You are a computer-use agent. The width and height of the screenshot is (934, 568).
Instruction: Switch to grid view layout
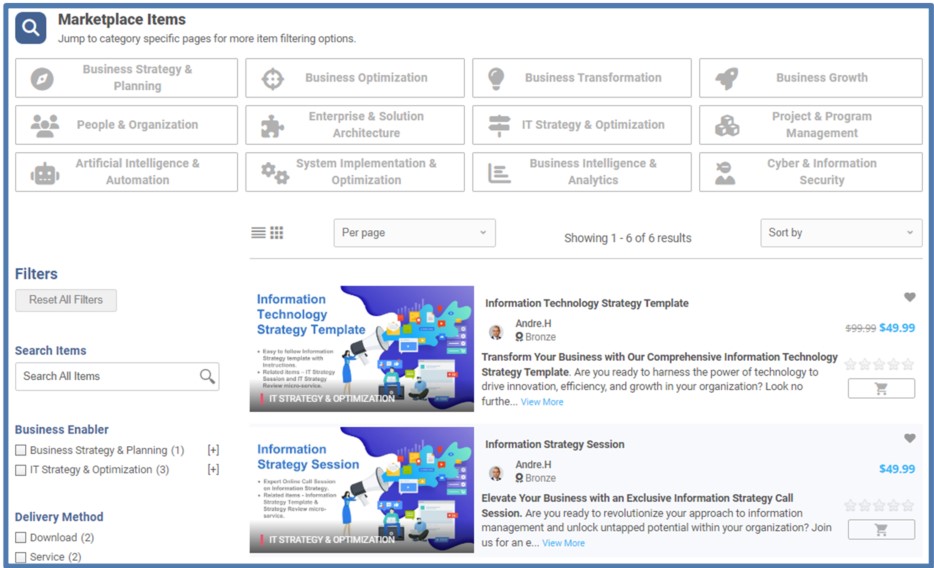pyautogui.click(x=277, y=233)
